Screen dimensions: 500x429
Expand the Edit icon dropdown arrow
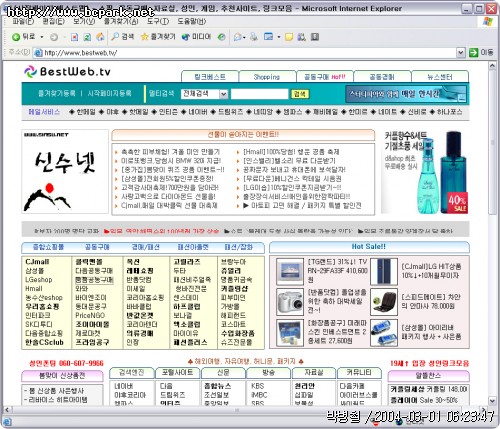click(x=279, y=37)
